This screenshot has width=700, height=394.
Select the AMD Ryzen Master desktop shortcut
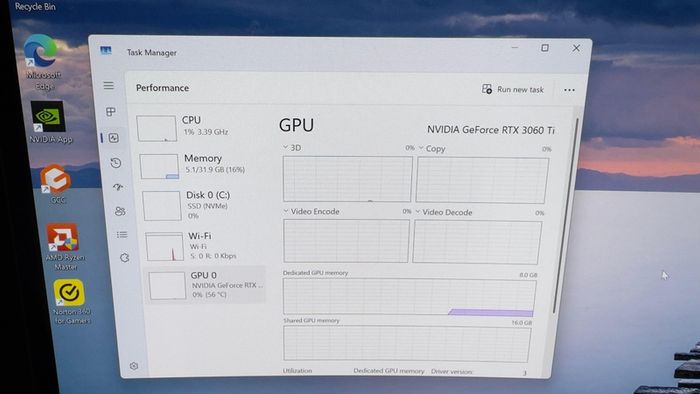pyautogui.click(x=64, y=247)
